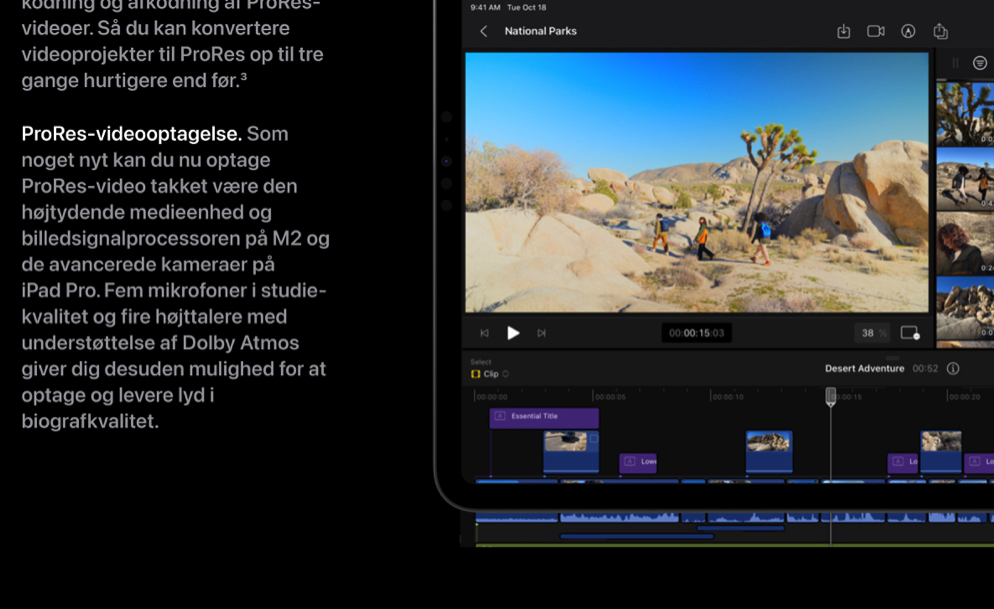Viewport: 994px width, 609px height.
Task: Tap the circled pen markup icon
Action: click(908, 31)
